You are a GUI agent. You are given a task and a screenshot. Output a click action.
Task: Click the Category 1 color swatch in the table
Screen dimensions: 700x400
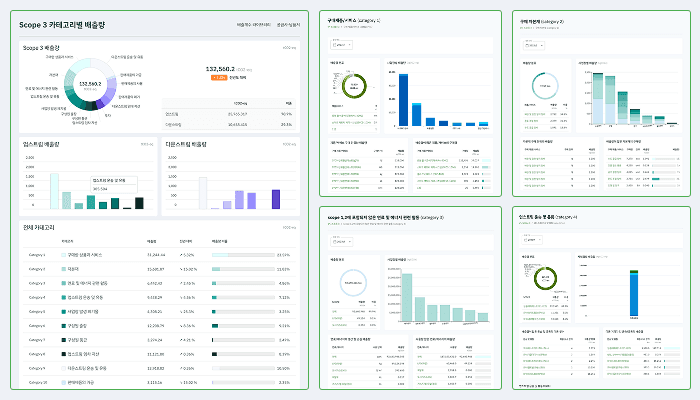65,255
